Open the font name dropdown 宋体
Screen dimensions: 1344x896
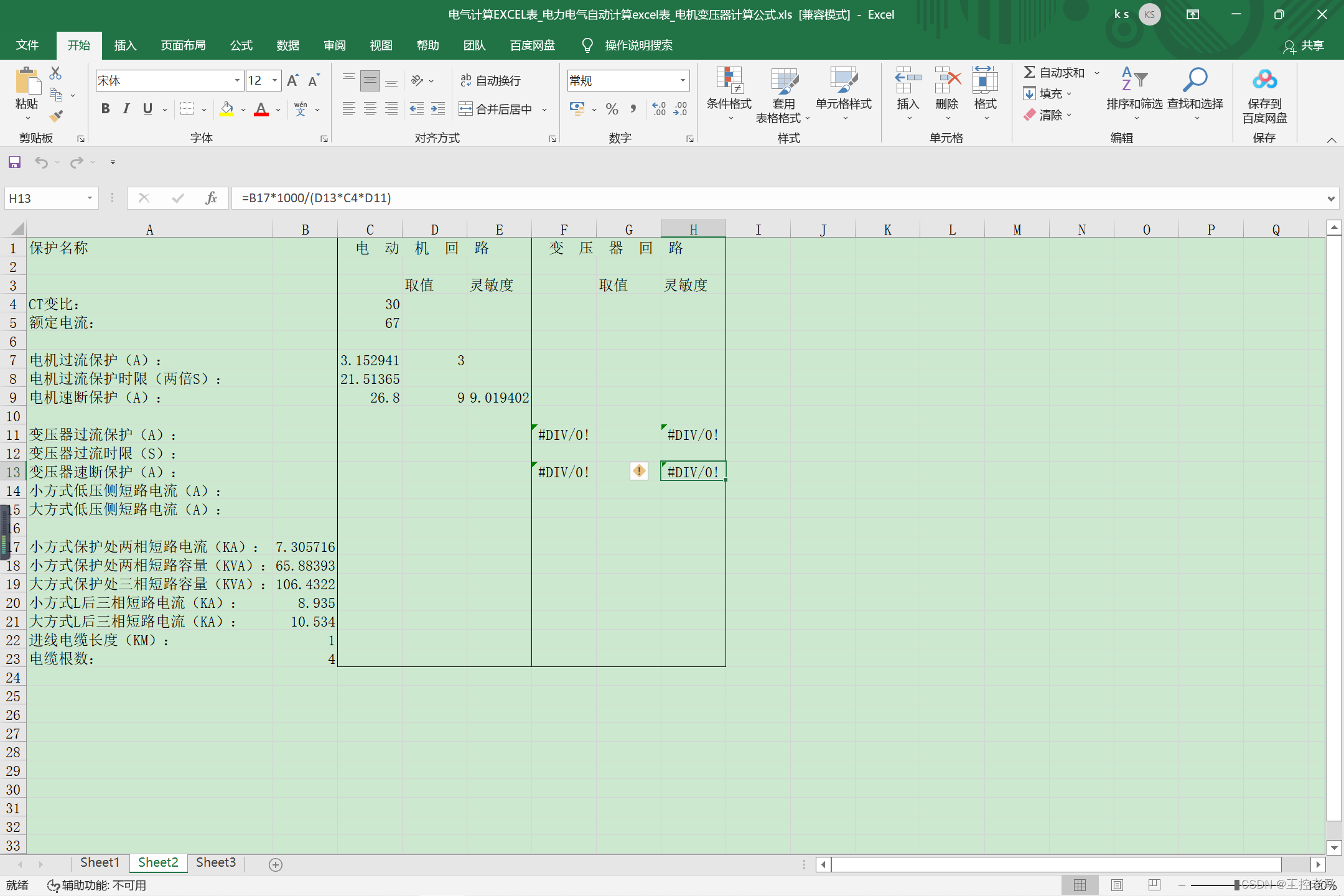(237, 80)
